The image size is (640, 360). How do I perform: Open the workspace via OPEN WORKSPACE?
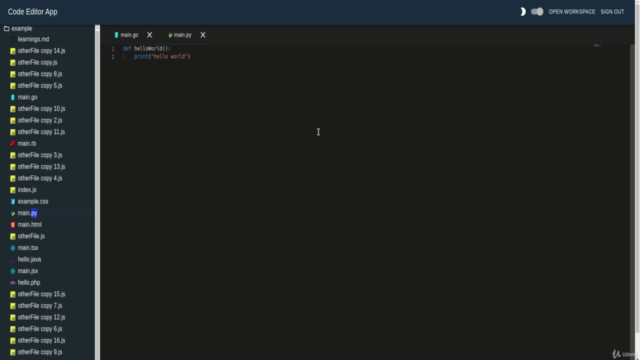click(x=571, y=12)
